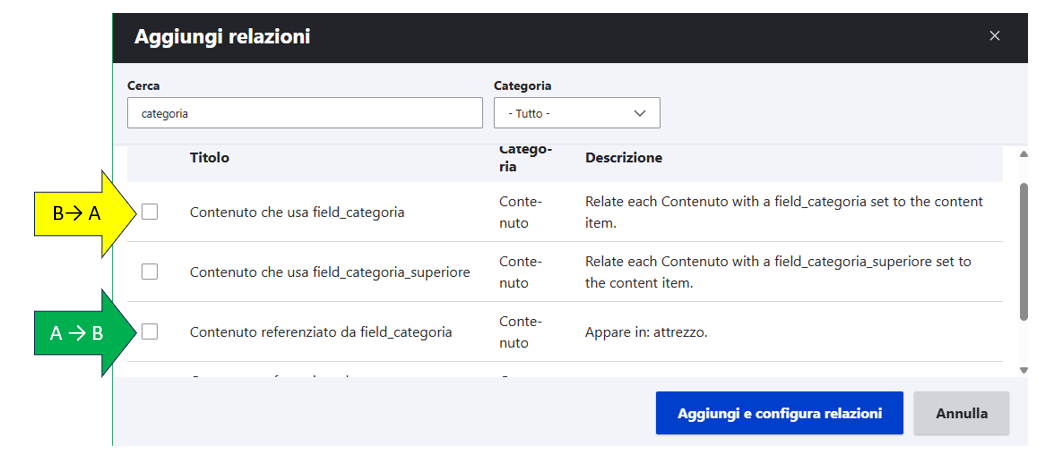The width and height of the screenshot is (1039, 451).
Task: Click the Cerca search field
Action: click(x=305, y=113)
